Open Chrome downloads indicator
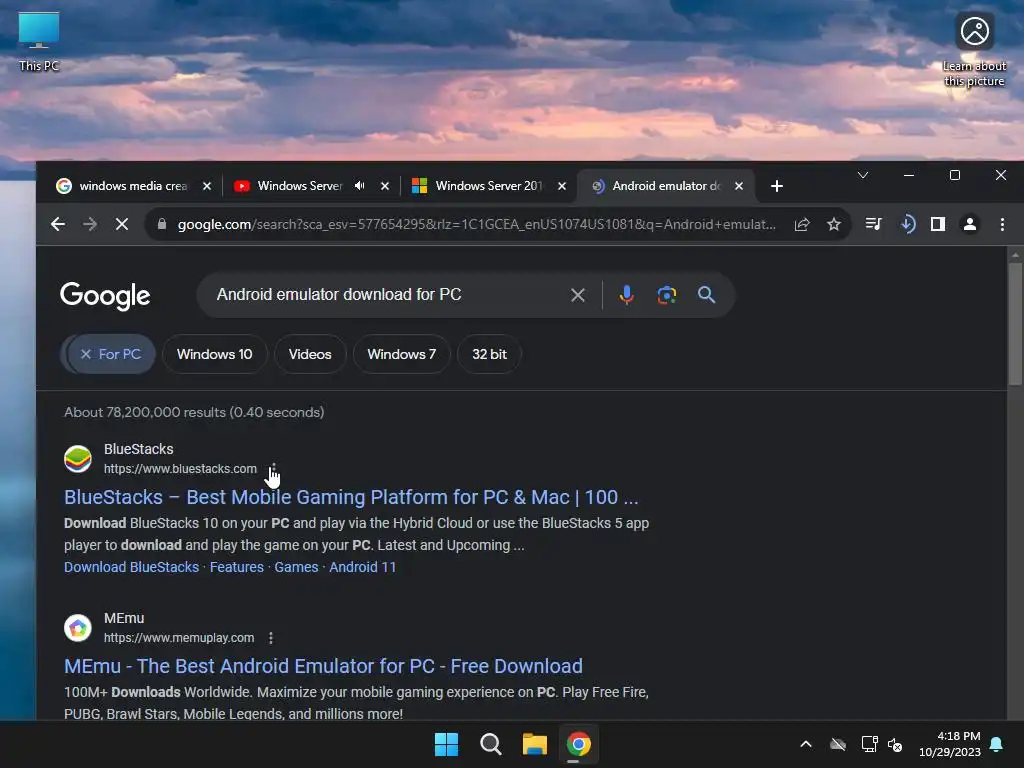 [906, 224]
